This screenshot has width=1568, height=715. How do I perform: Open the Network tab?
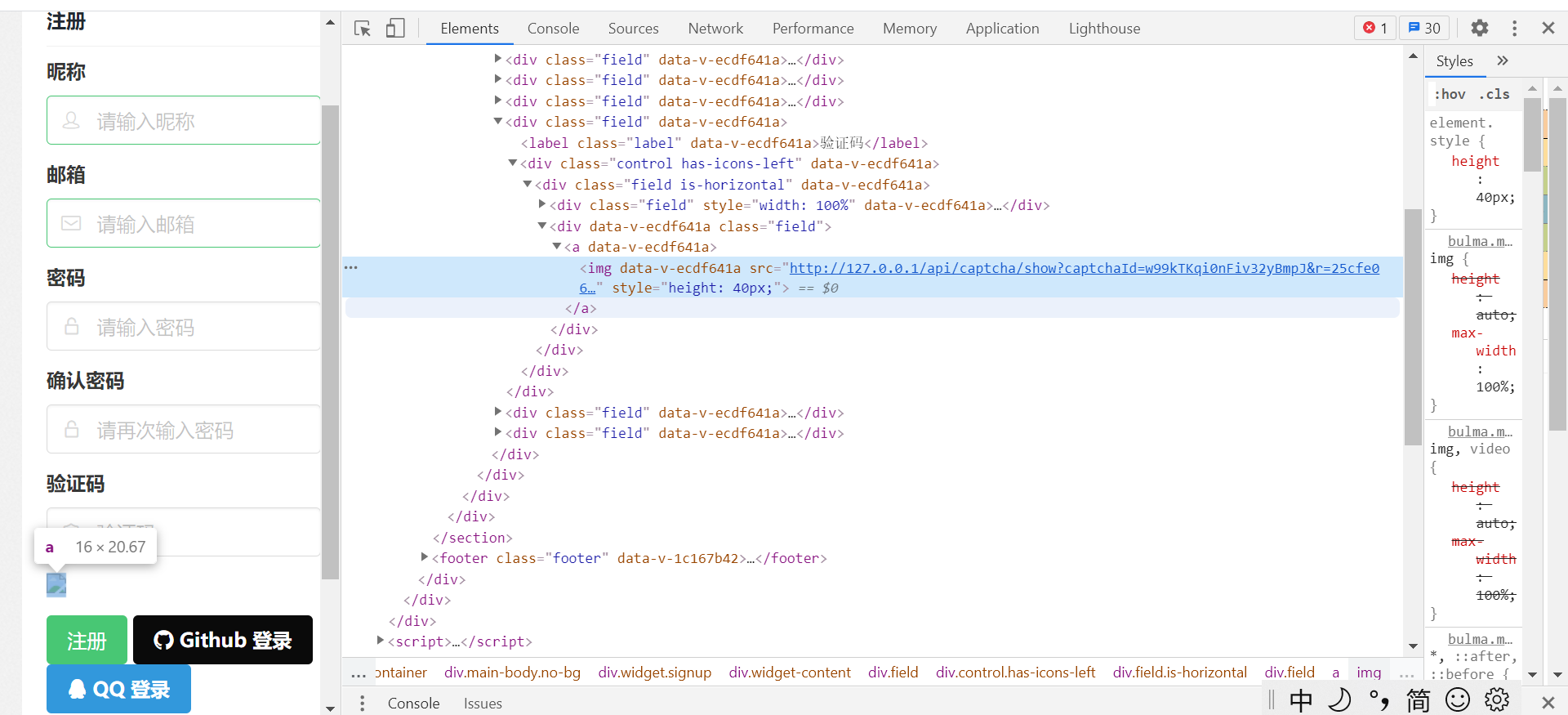[715, 29]
